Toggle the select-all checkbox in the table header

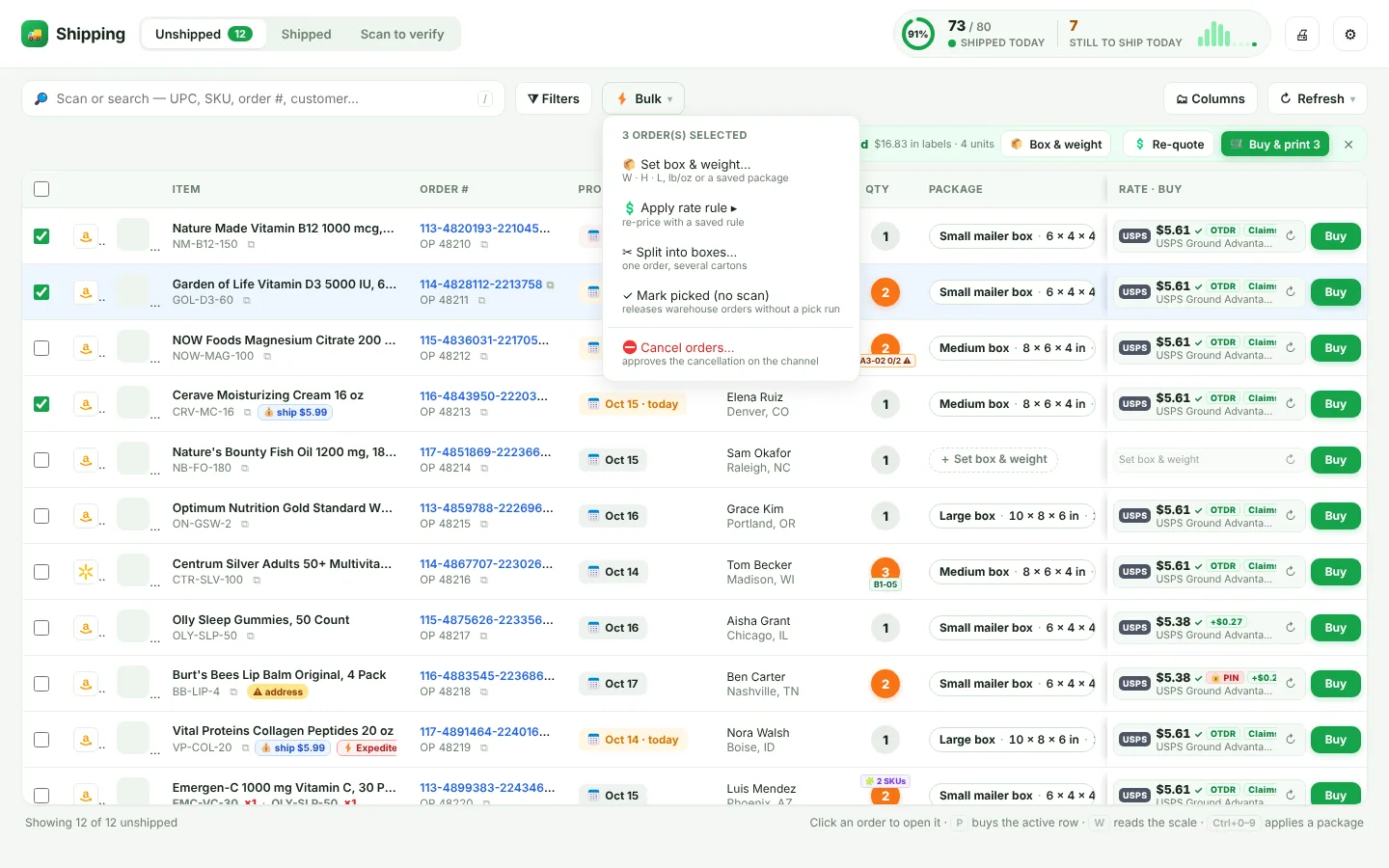tap(41, 189)
